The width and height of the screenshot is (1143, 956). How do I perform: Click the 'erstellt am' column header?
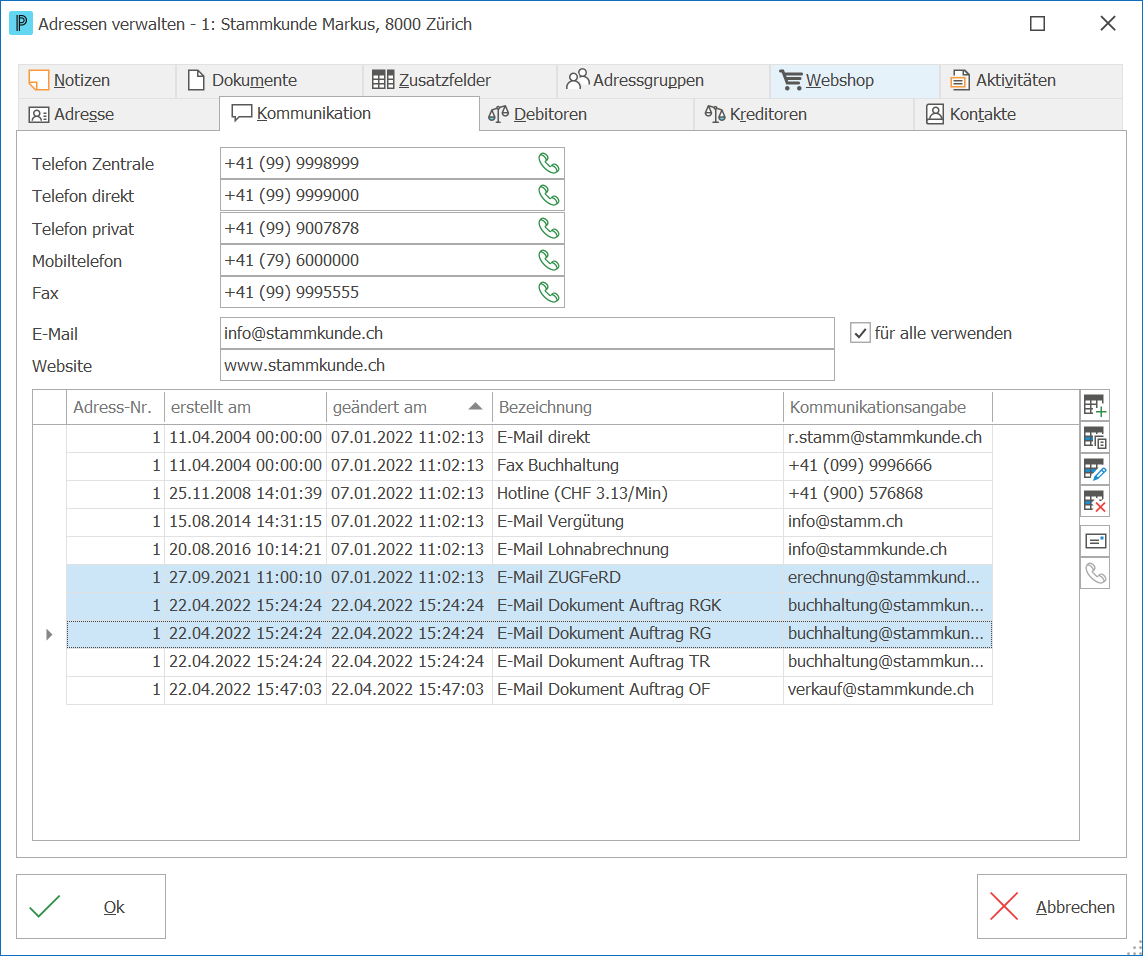point(246,407)
